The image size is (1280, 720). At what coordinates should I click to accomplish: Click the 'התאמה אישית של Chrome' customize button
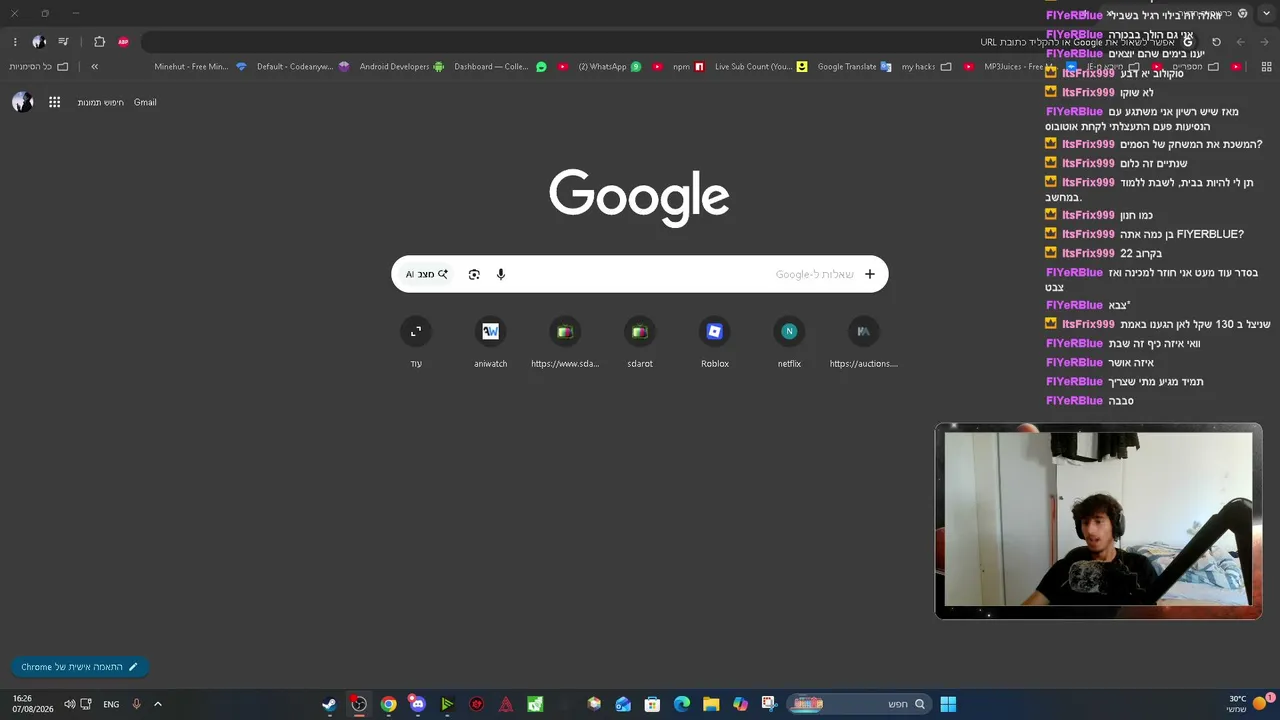(79, 667)
